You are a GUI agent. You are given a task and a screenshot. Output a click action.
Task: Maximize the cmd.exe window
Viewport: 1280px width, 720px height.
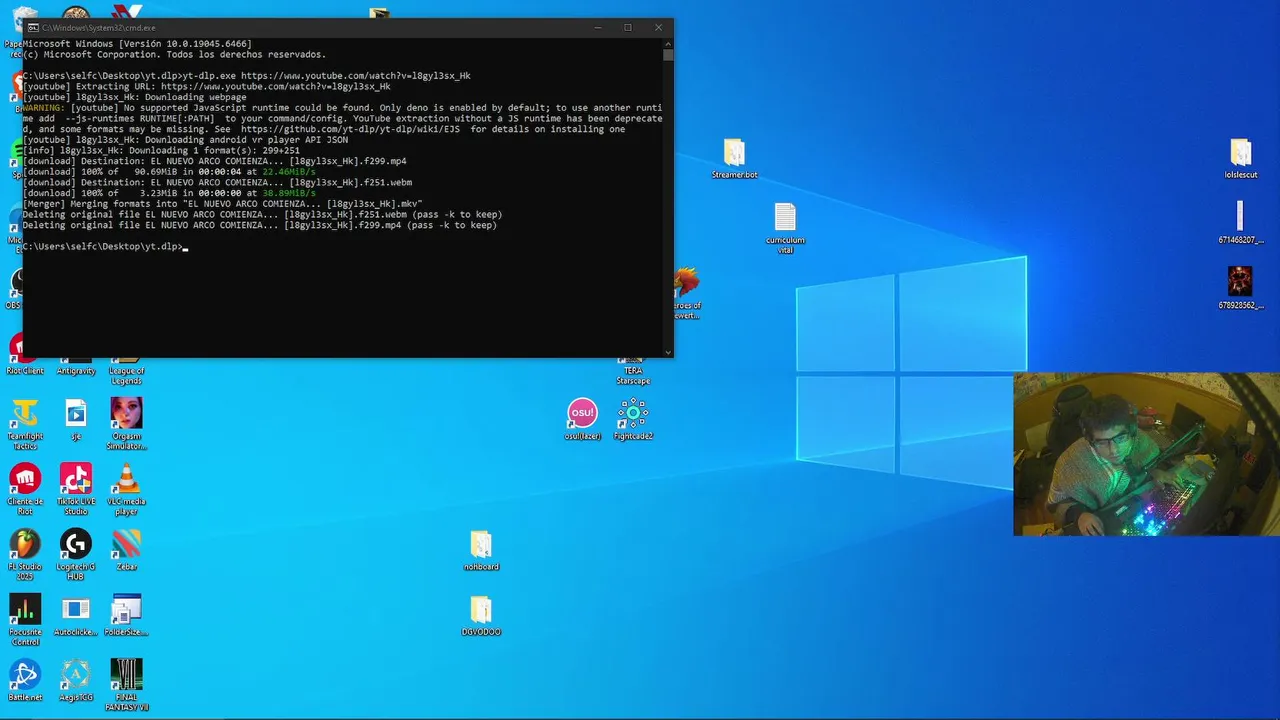(628, 28)
